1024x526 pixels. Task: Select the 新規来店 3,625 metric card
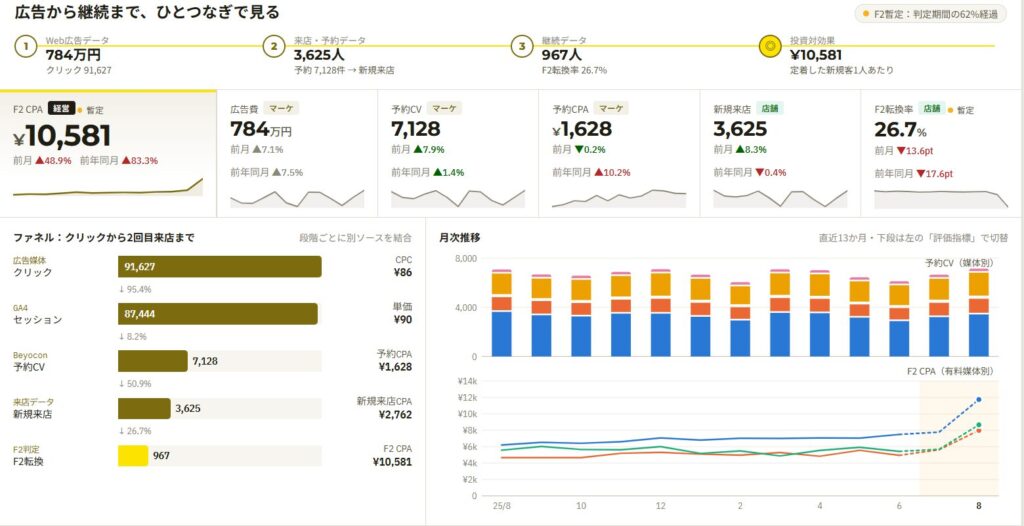(780, 153)
